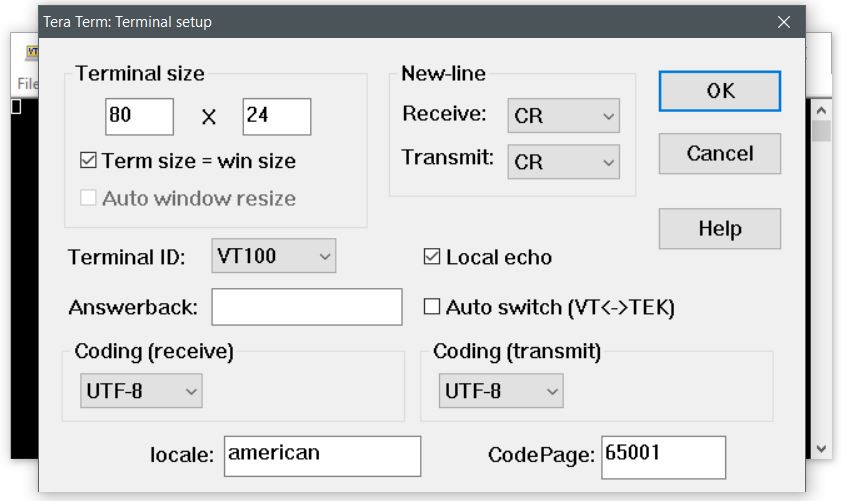
Task: Click the scrollbar down arrow
Action: coord(821,449)
